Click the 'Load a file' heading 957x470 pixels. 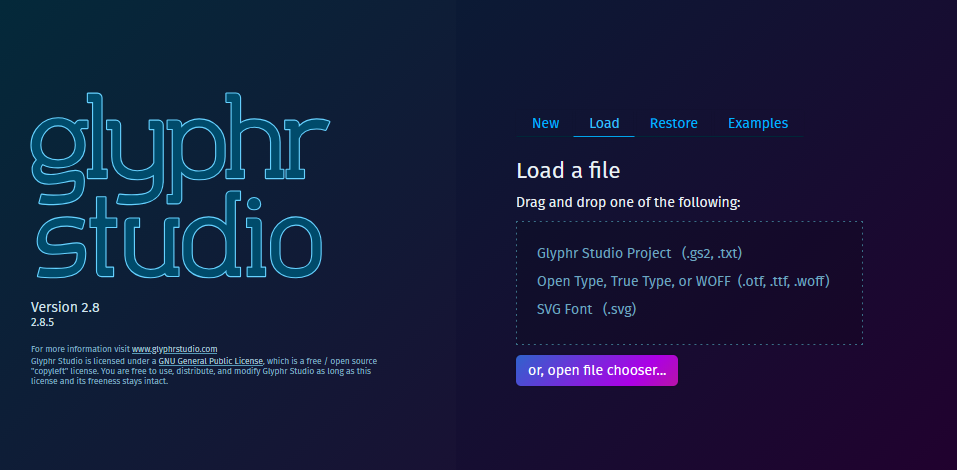tap(568, 170)
